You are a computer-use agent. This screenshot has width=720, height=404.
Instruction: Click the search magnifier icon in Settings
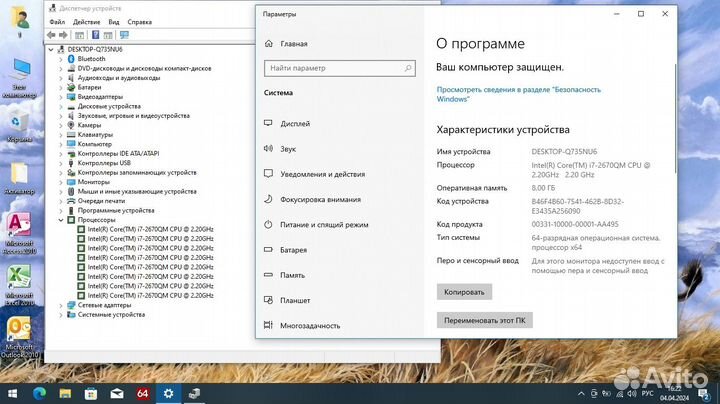[x=408, y=68]
